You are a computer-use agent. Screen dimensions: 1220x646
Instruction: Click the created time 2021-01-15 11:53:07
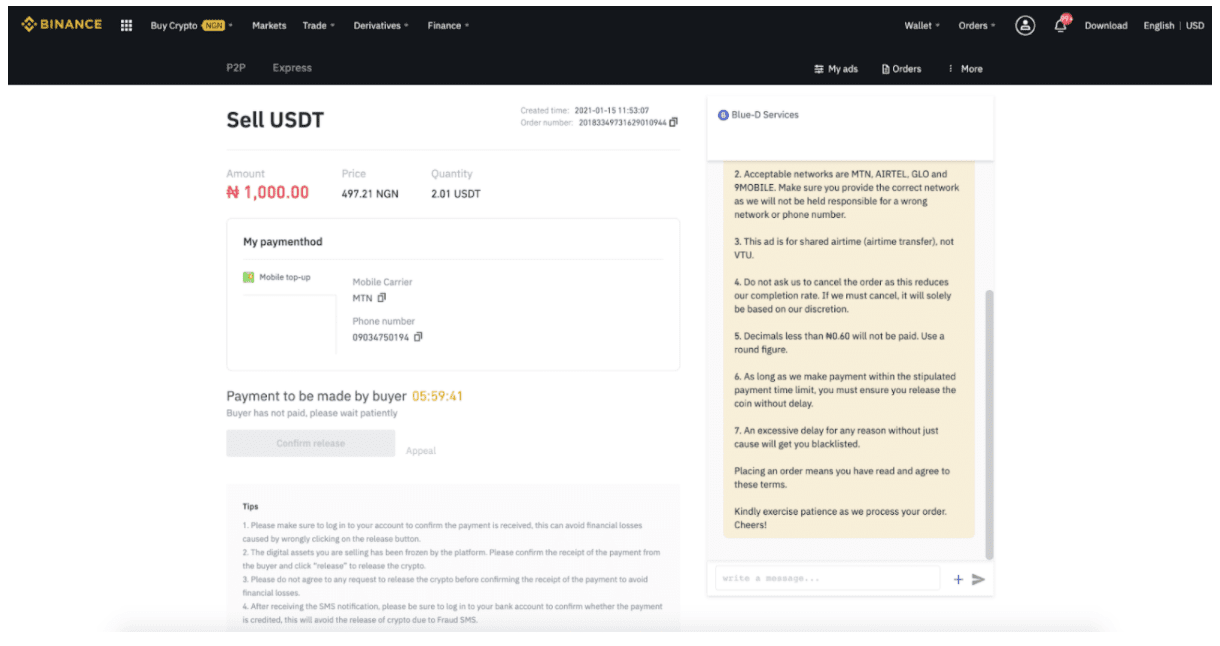pos(613,110)
